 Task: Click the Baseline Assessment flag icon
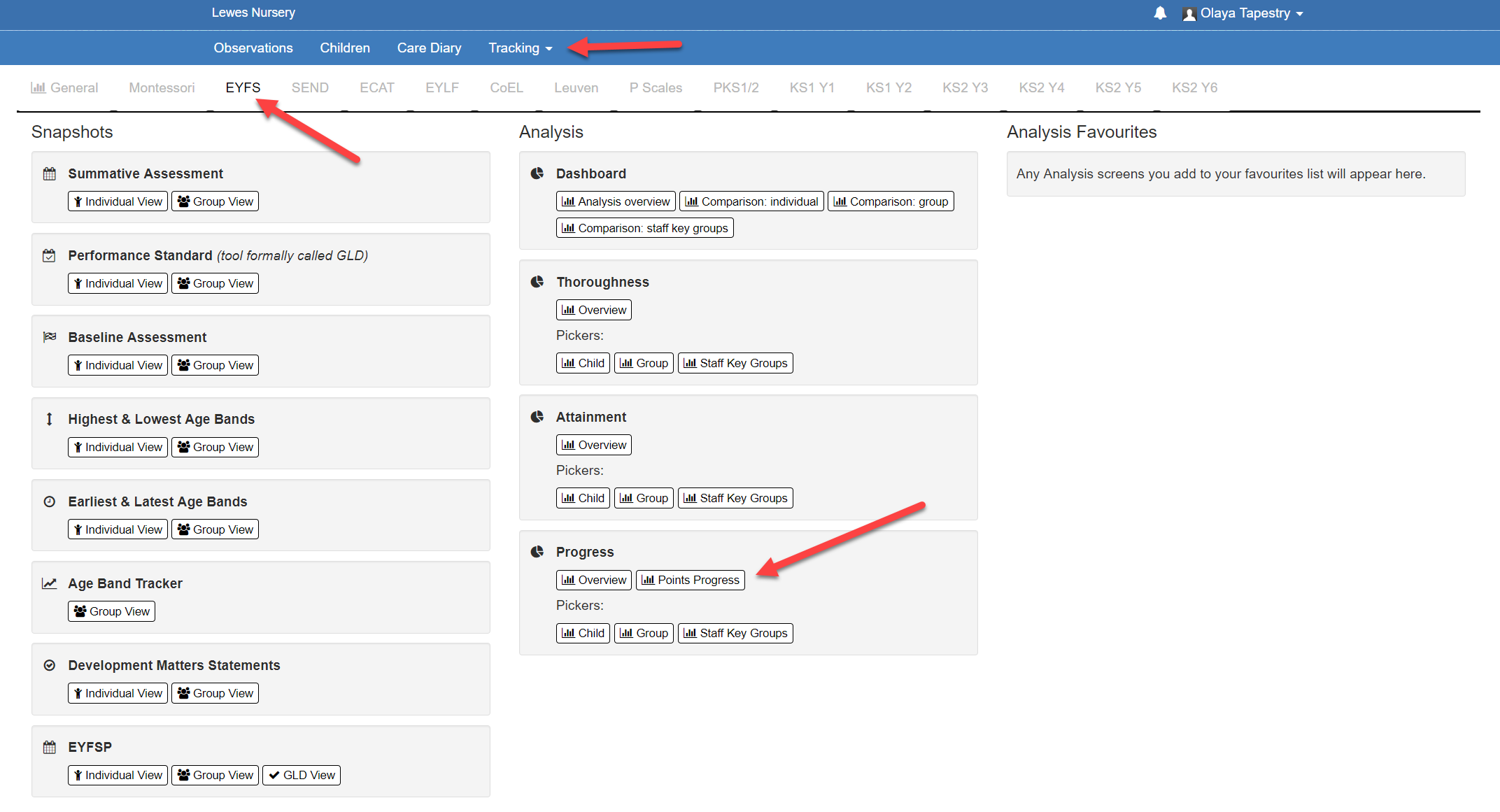pyautogui.click(x=49, y=337)
